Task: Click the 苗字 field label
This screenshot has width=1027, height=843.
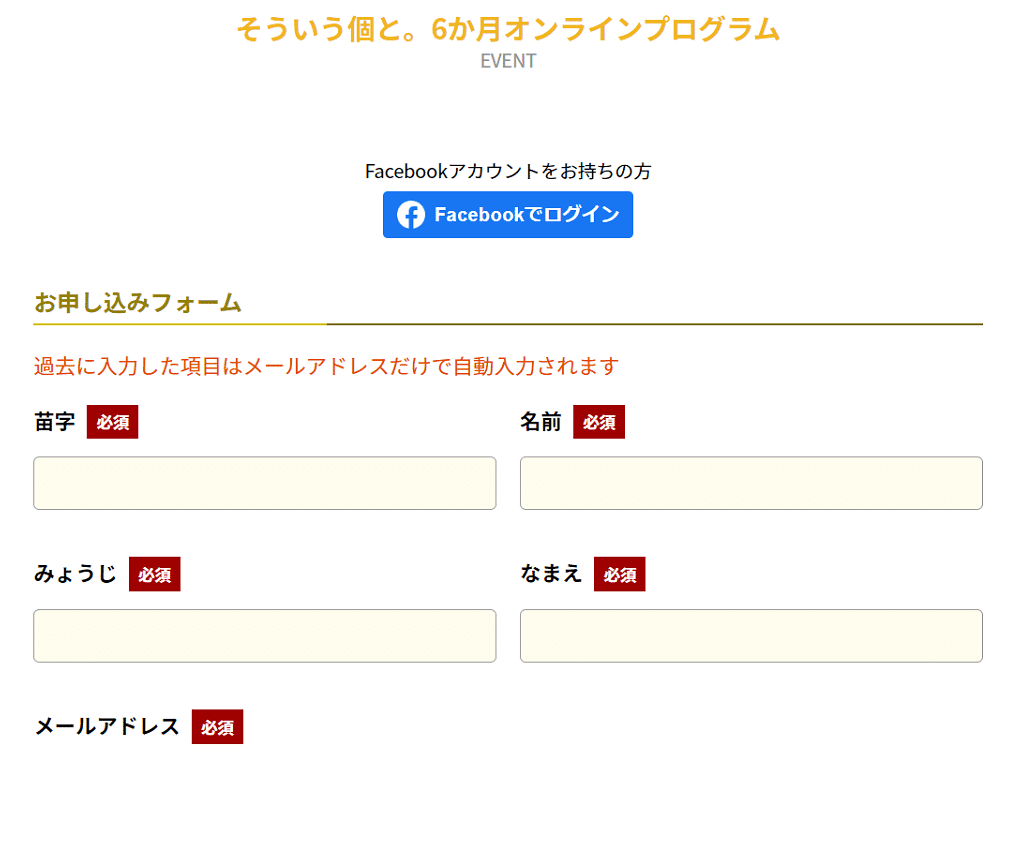Action: tap(55, 422)
